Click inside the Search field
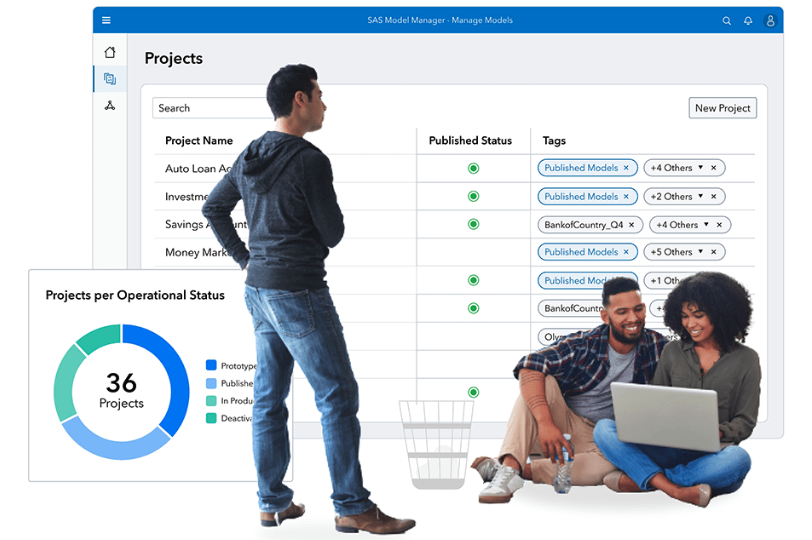Viewport: 812px width, 540px height. (x=212, y=108)
